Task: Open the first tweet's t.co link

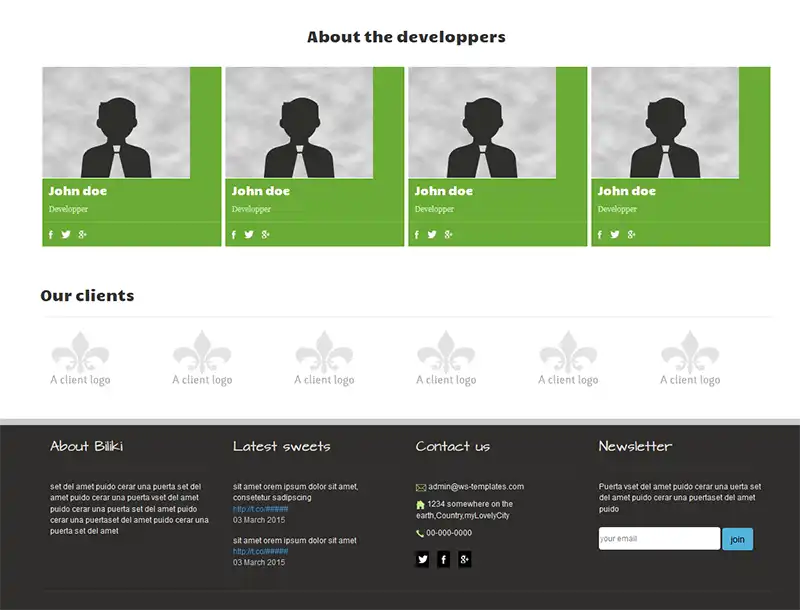Action: [x=260, y=509]
